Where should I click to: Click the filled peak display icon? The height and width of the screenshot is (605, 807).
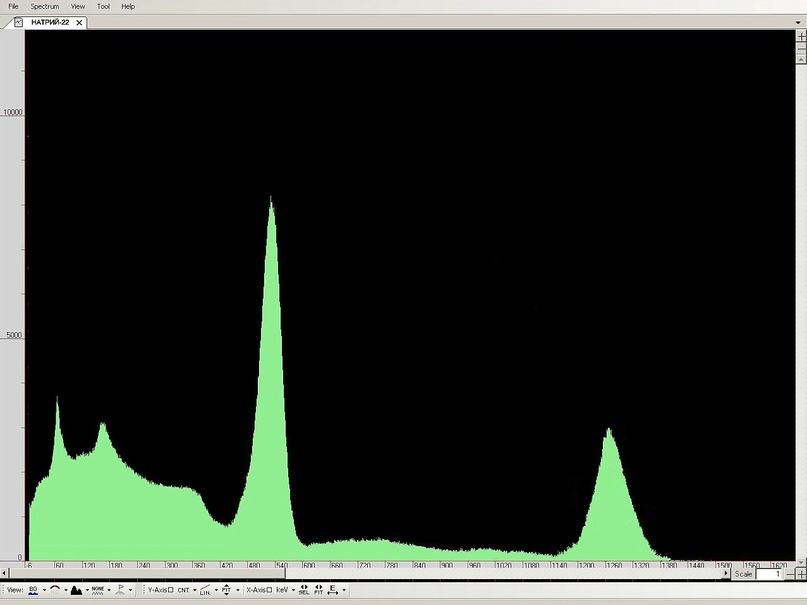click(76, 590)
